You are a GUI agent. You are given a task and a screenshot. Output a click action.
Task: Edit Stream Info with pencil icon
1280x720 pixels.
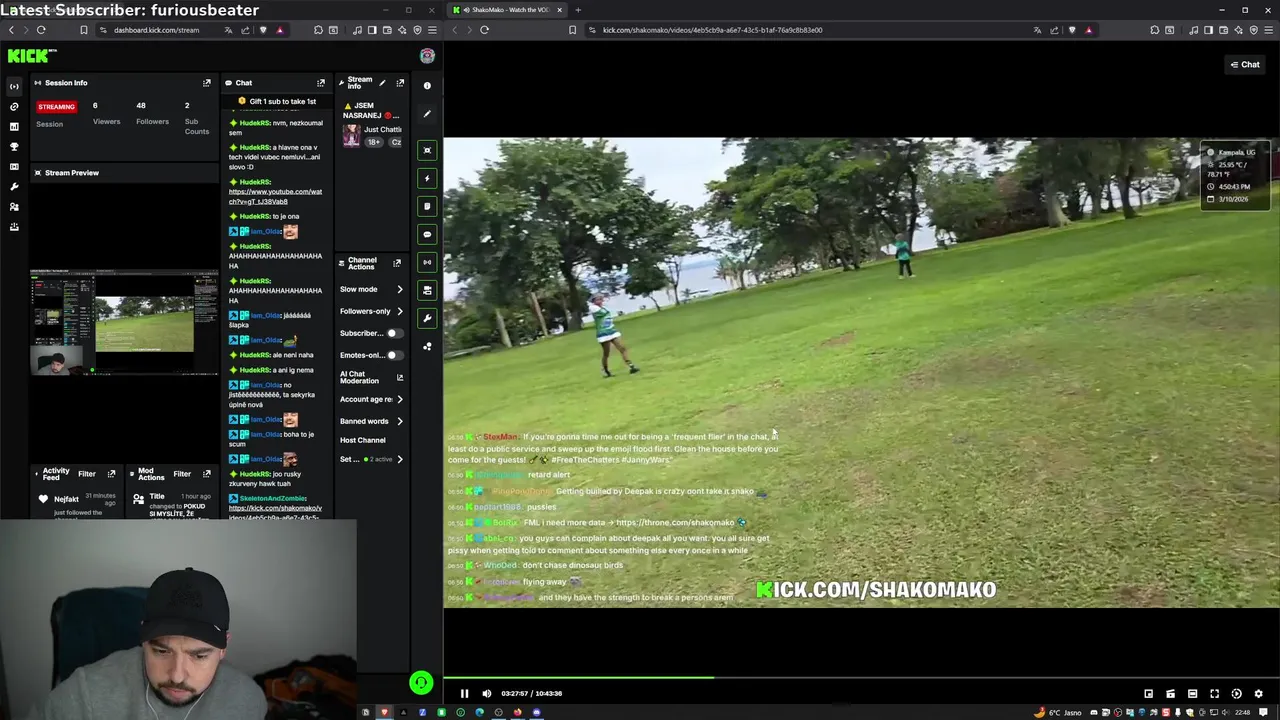click(382, 83)
